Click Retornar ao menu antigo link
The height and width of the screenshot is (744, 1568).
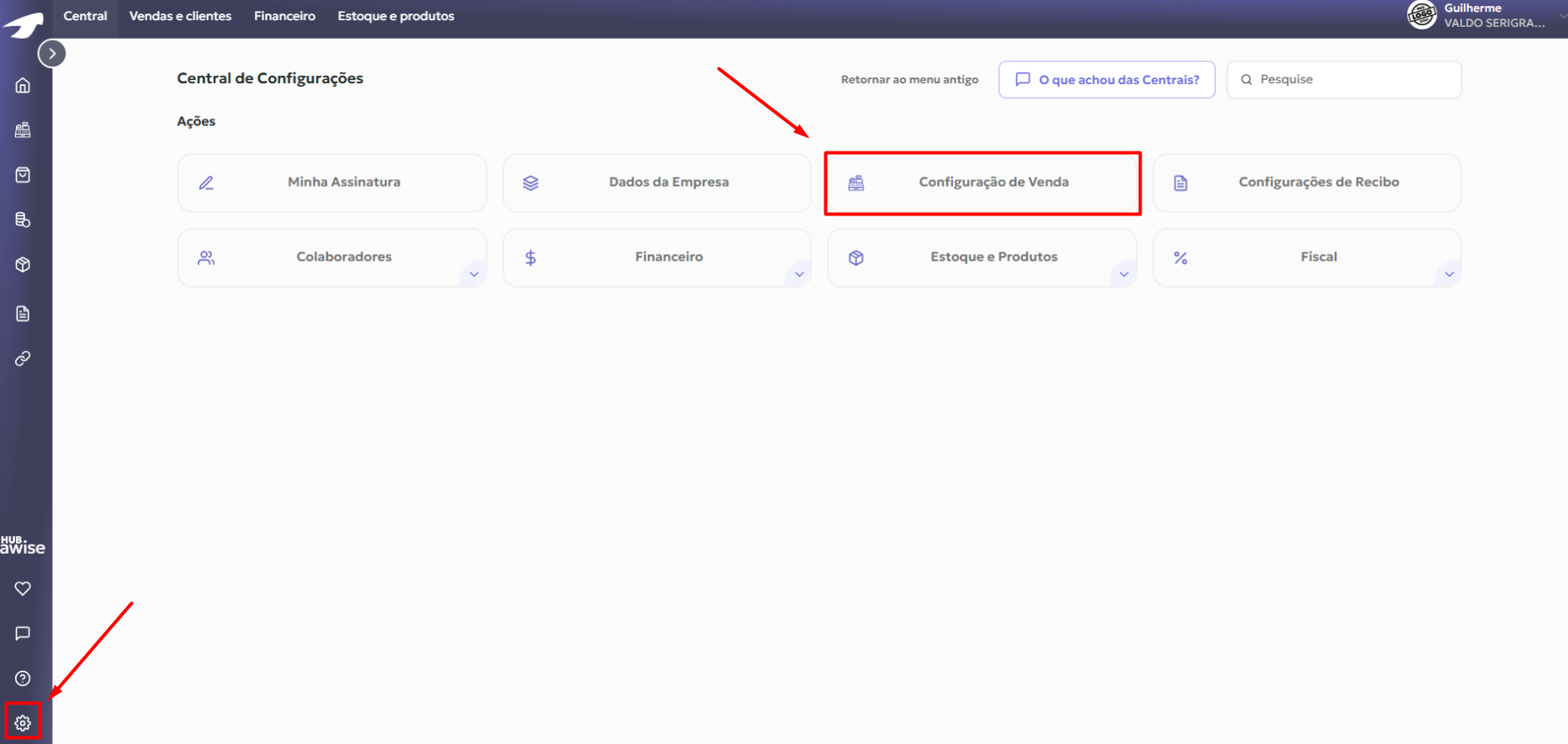pos(909,80)
